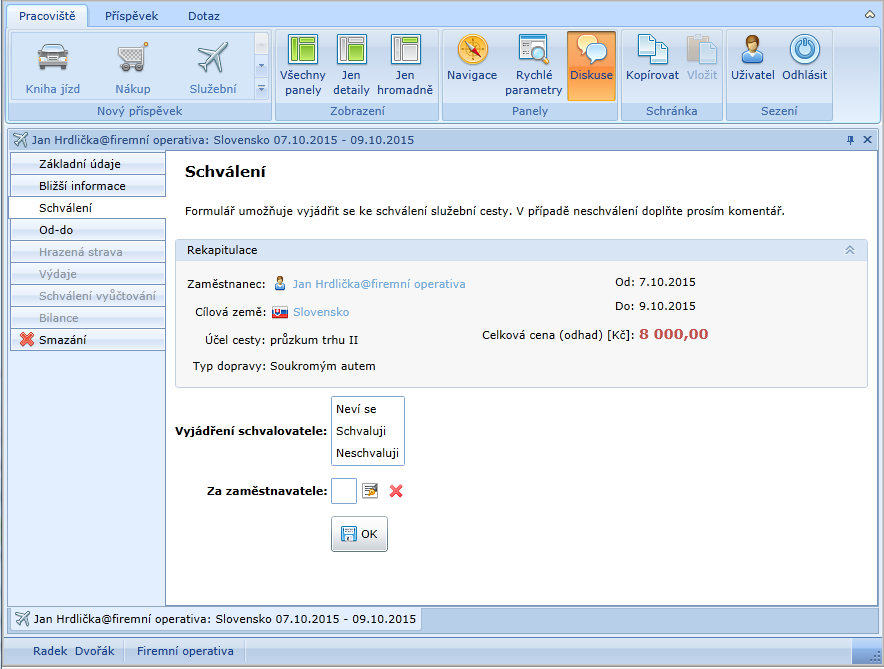Viewport: 884px width, 669px height.
Task: Click the Kniha jízd car icon
Action: click(53, 58)
